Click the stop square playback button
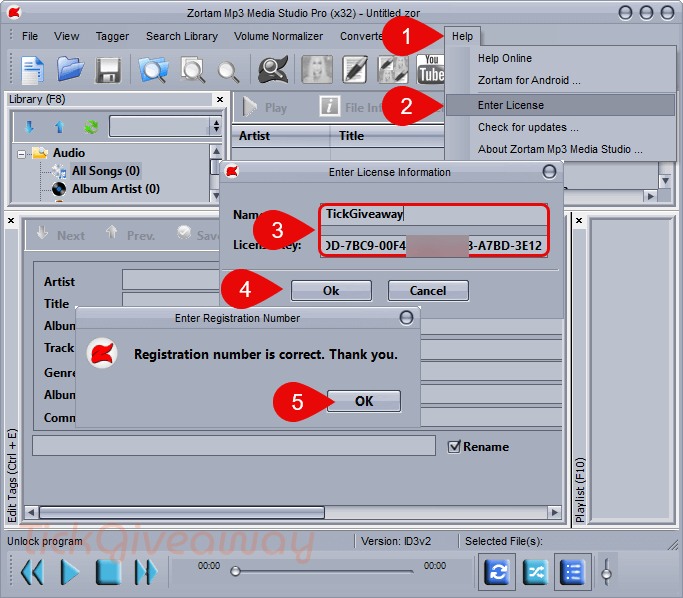This screenshot has width=683, height=598. click(108, 572)
